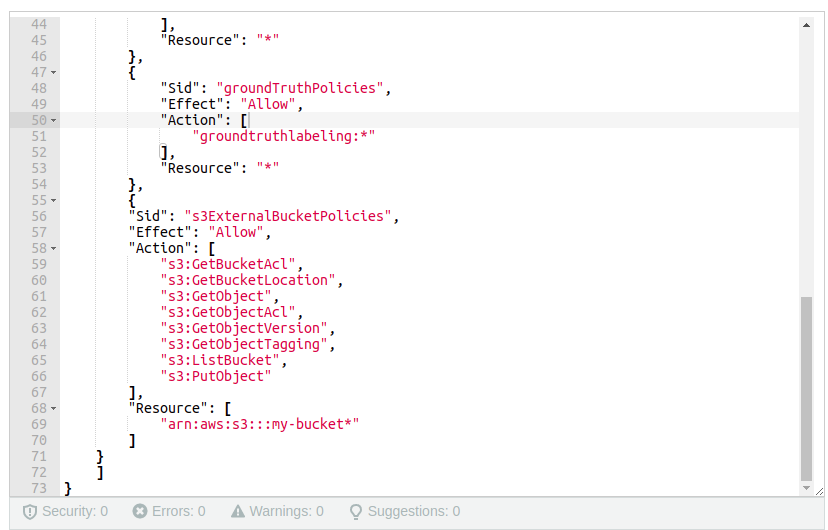Screen dimensions: 828x530
Task: Click line number 73 in the gutter
Action: coord(39,488)
